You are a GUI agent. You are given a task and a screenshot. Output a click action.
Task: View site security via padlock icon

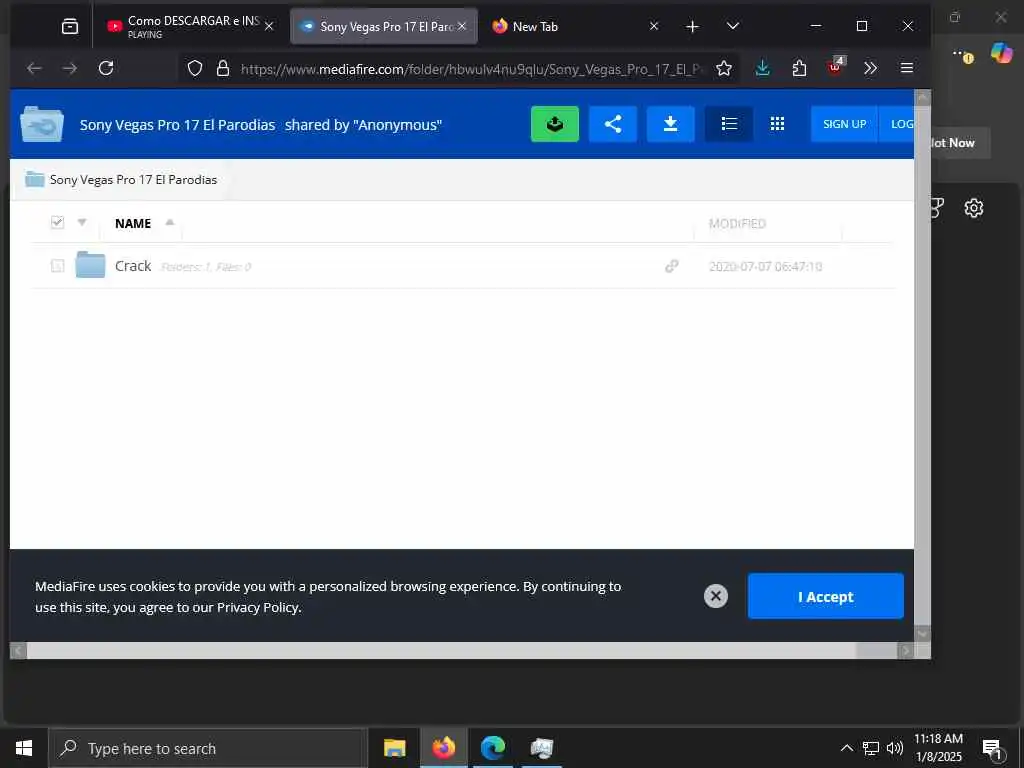[223, 69]
